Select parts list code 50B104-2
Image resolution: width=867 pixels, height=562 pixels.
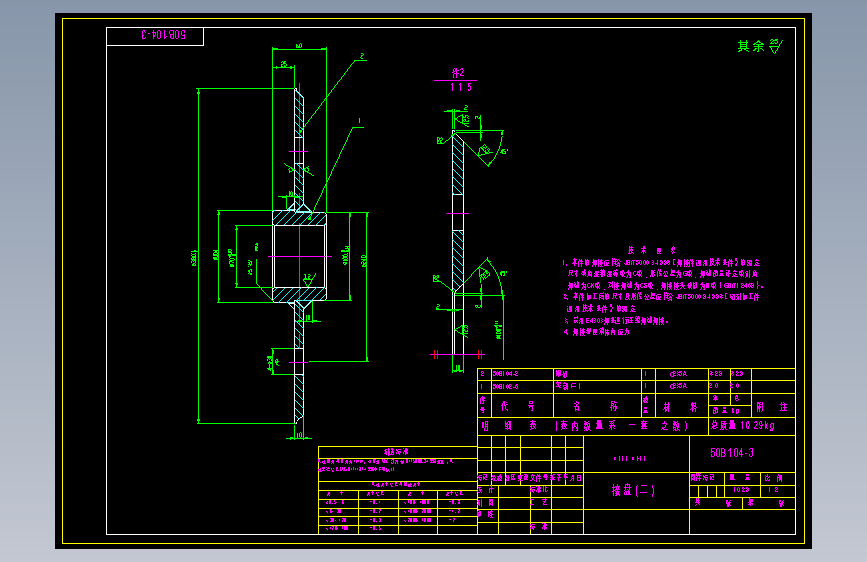505,374
